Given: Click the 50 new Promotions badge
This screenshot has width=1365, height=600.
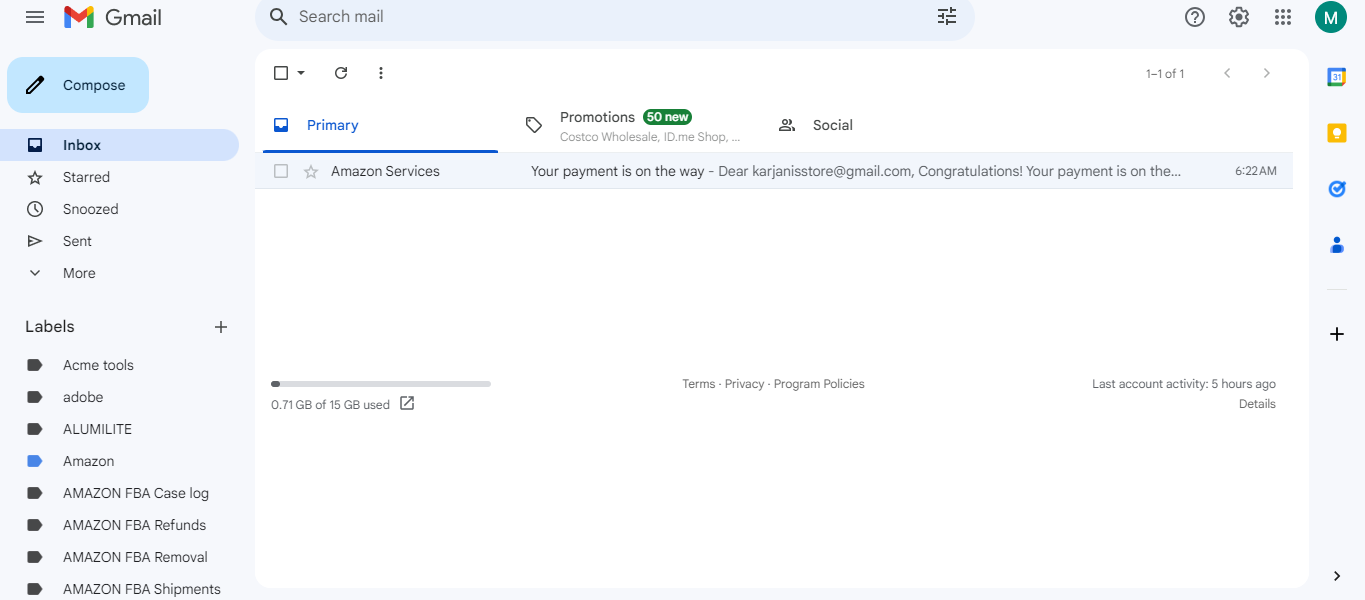Looking at the screenshot, I should pos(667,117).
